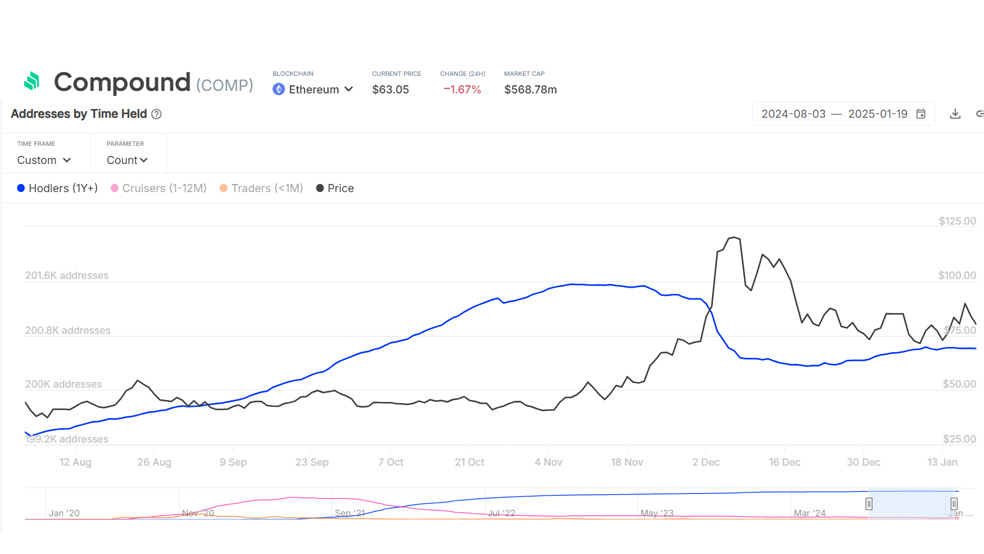
Task: Click the 4 Nov date label
Action: tap(548, 462)
